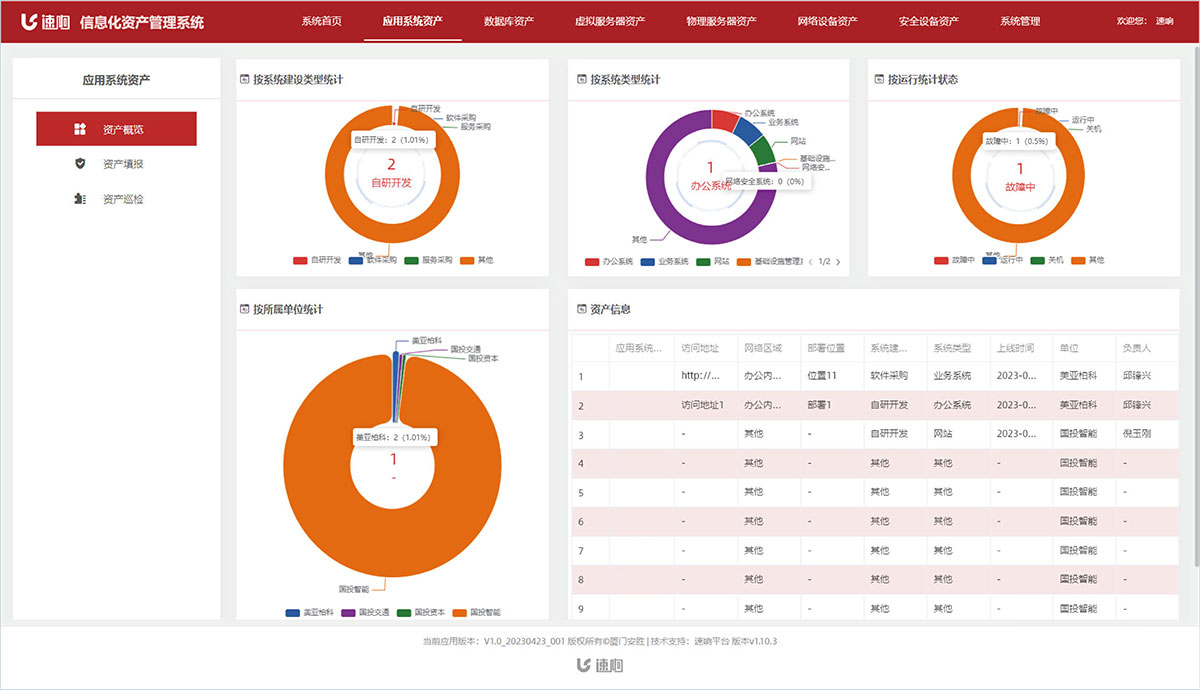Click icon beside 资产信息 panel title
Image resolution: width=1200 pixels, height=690 pixels.
581,309
